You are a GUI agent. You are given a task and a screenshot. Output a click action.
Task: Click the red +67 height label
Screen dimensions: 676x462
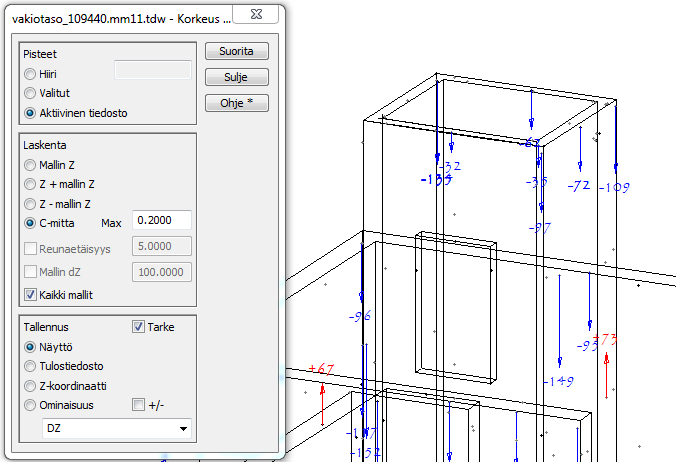pos(321,370)
